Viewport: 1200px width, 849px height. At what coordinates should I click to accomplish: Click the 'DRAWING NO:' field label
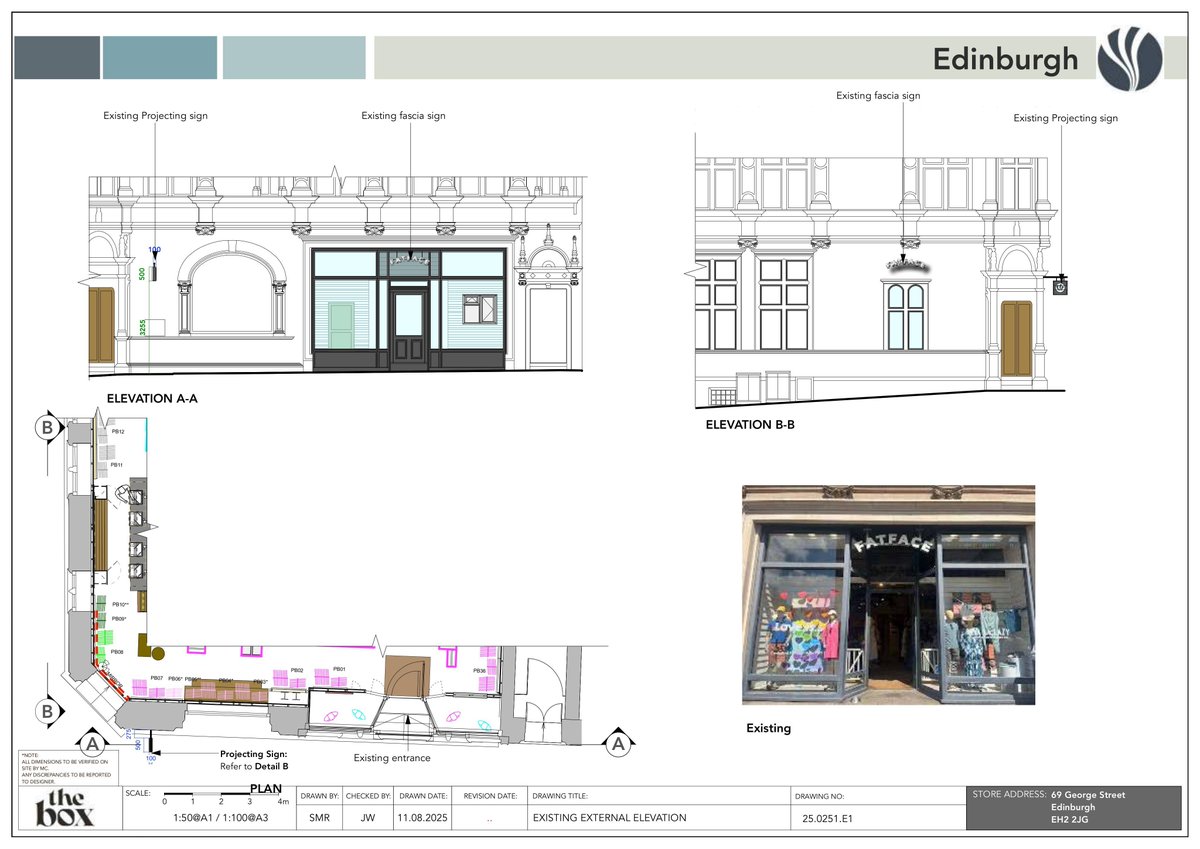click(820, 797)
